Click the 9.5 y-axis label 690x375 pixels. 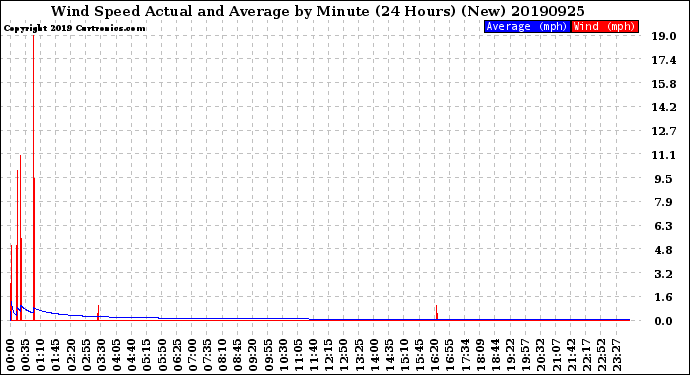[x=663, y=179]
